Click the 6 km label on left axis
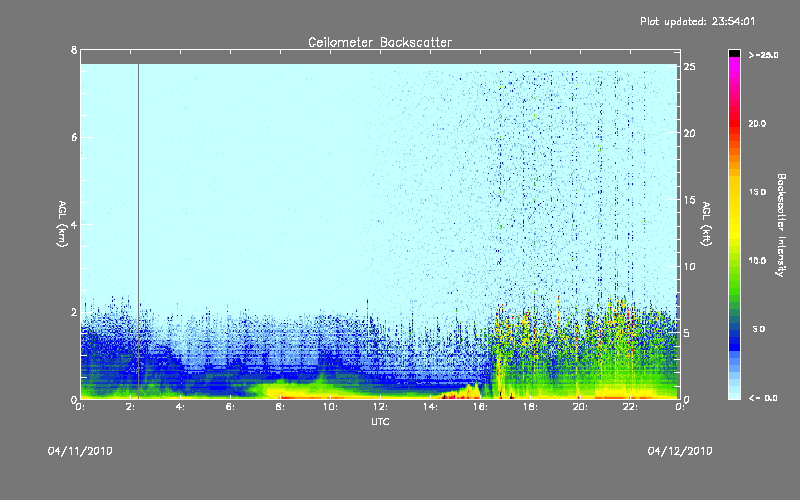The image size is (800, 500). click(74, 137)
